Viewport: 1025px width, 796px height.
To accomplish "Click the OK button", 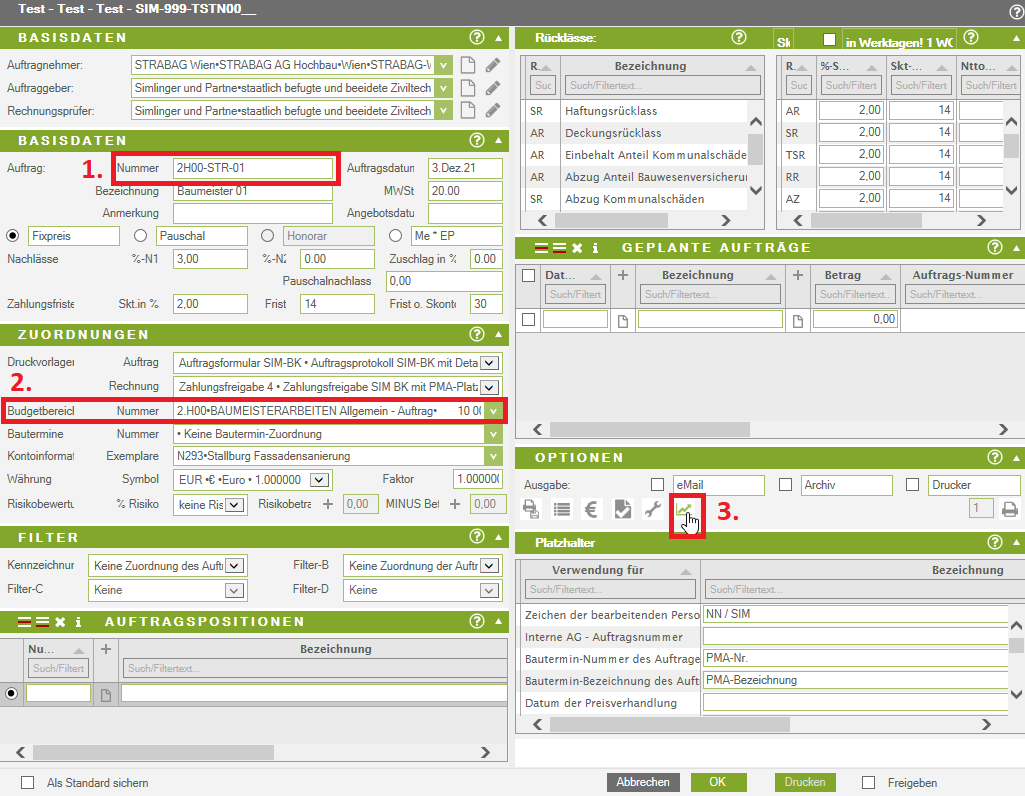I will tap(717, 782).
